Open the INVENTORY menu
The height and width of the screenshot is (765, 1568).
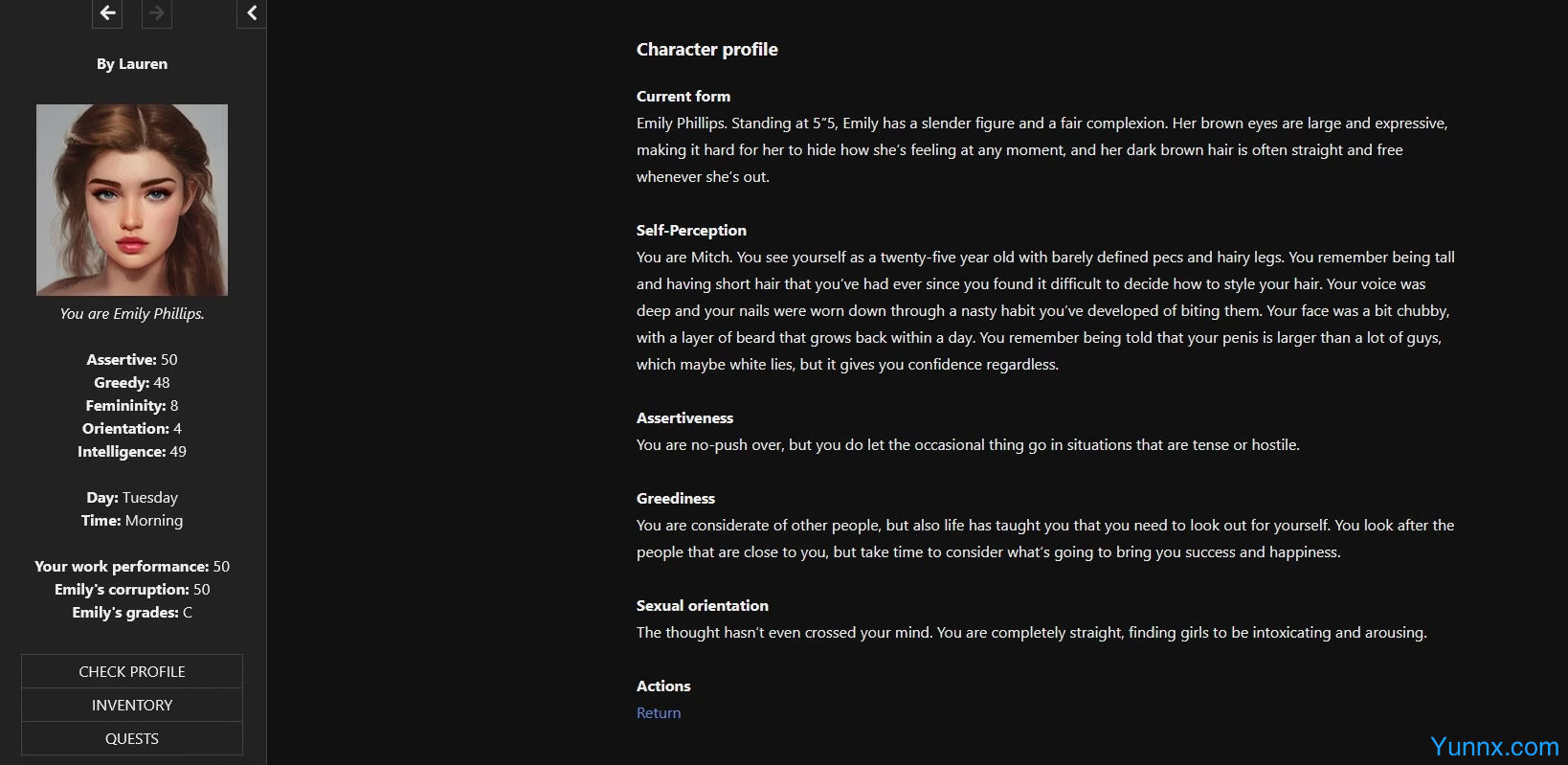pos(131,705)
